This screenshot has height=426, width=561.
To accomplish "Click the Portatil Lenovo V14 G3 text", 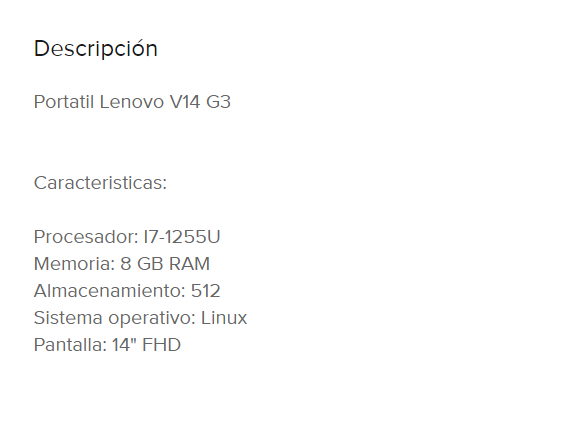I will (x=132, y=102).
